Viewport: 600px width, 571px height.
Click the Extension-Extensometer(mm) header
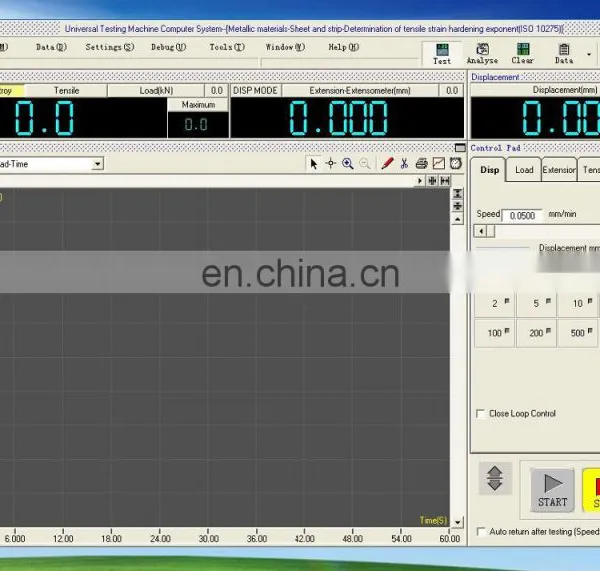(x=360, y=91)
